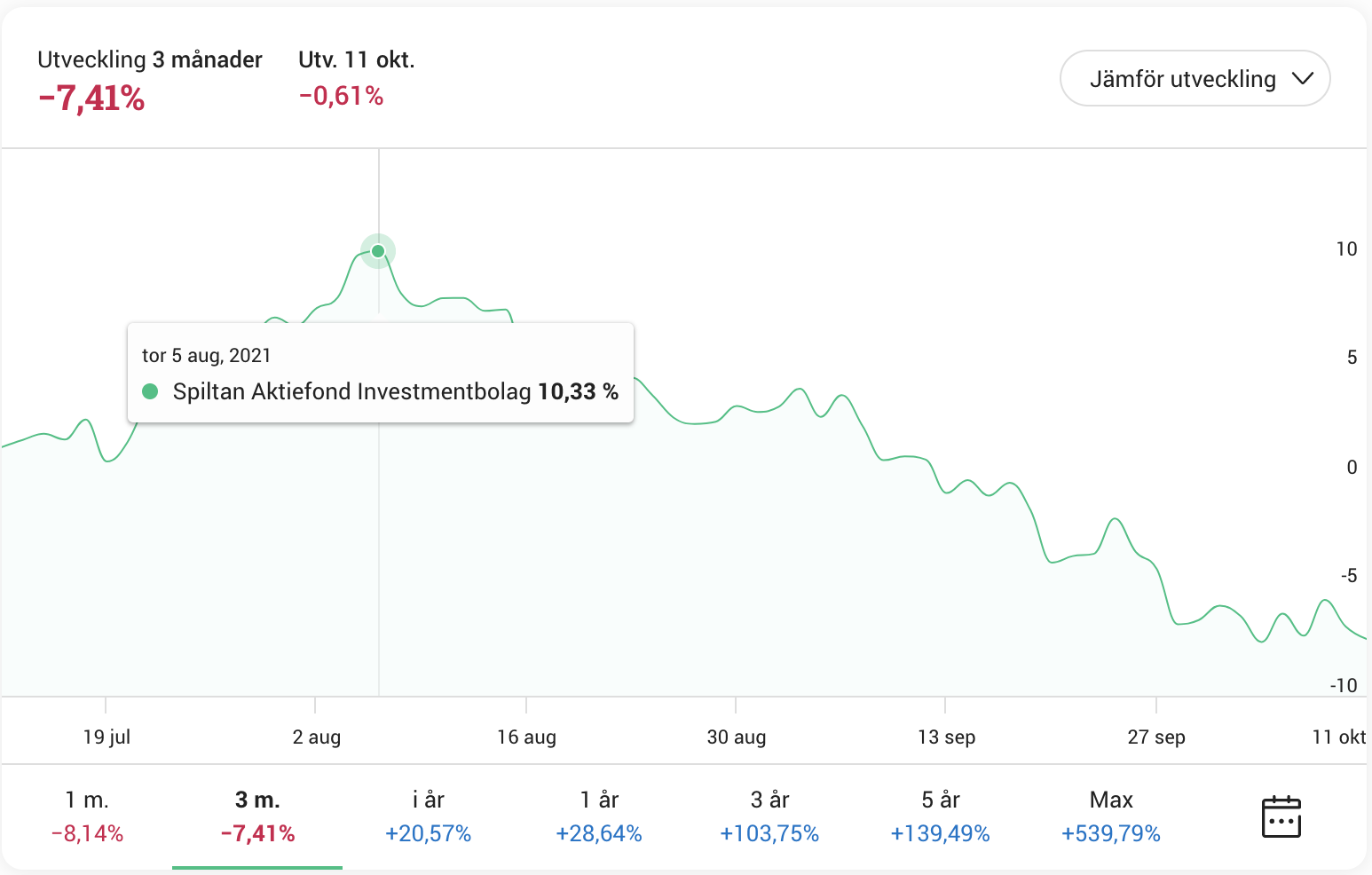Screen dimensions: 1372x875
Task: Click the green Spiltan legend dot in tooltip
Action: (150, 391)
